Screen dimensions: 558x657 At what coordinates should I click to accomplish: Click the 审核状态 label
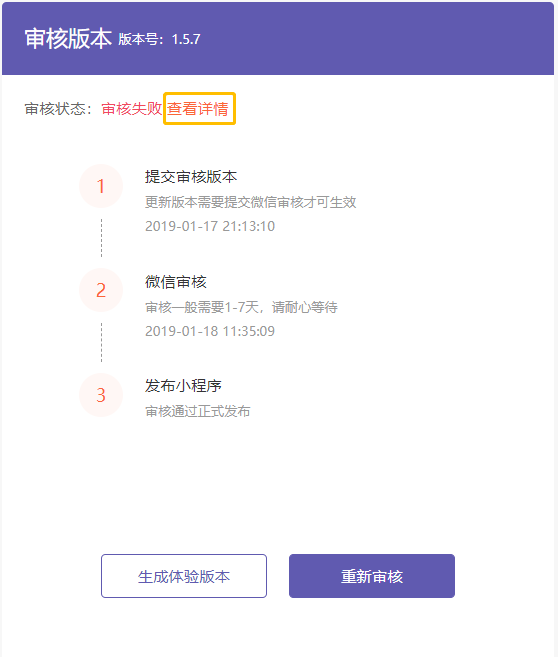click(x=55, y=109)
